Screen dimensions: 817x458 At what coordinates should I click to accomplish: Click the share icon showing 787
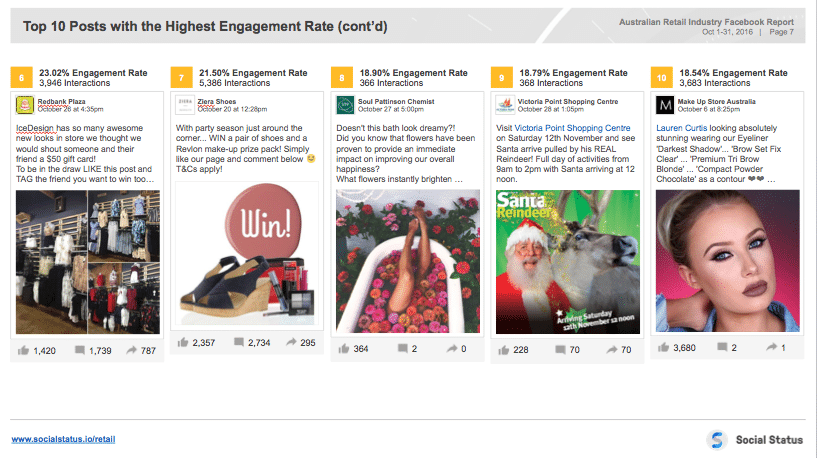[x=132, y=351]
